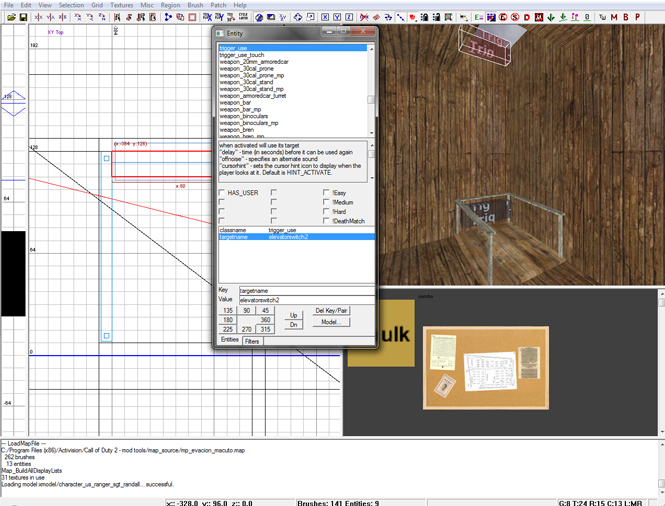This screenshot has width=665, height=506.
Task: Click the Y-axis rotate toolbar icon
Action: coord(90,17)
